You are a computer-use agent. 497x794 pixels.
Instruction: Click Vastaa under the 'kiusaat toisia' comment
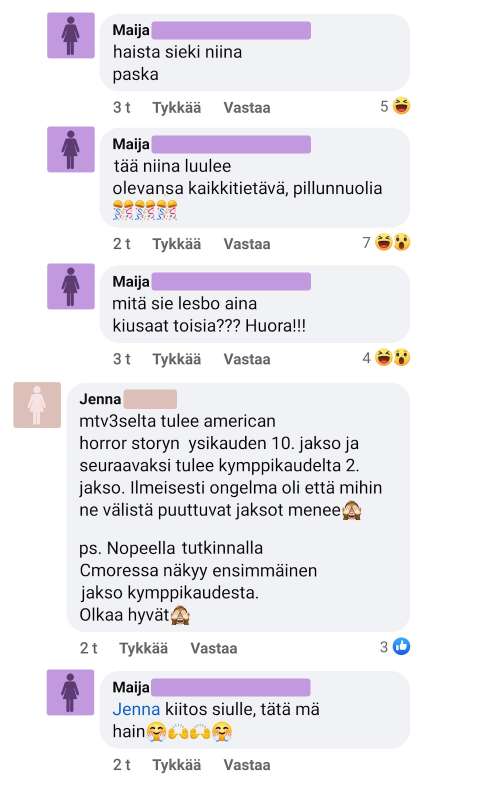pyautogui.click(x=247, y=359)
